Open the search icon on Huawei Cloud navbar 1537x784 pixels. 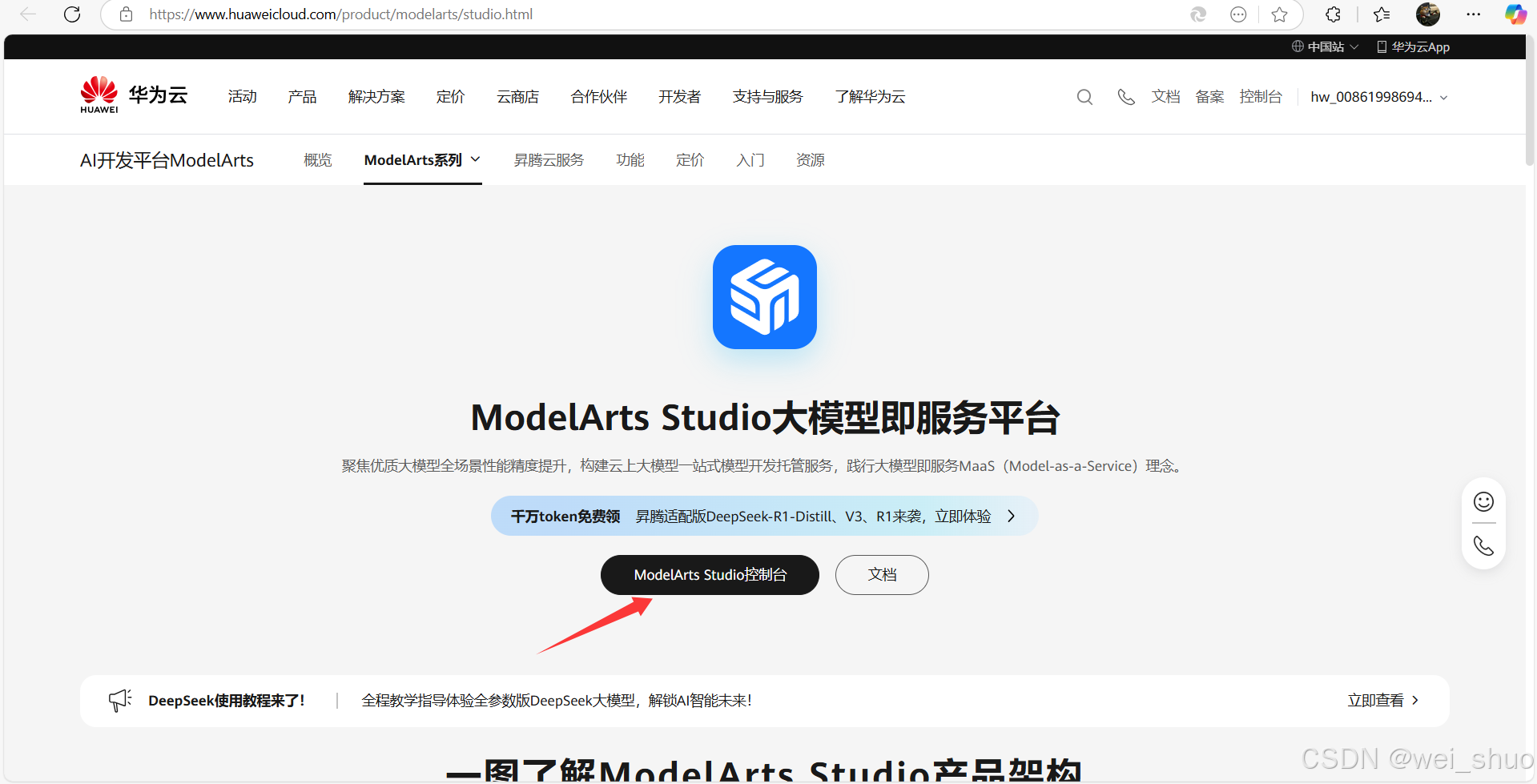(x=1084, y=96)
